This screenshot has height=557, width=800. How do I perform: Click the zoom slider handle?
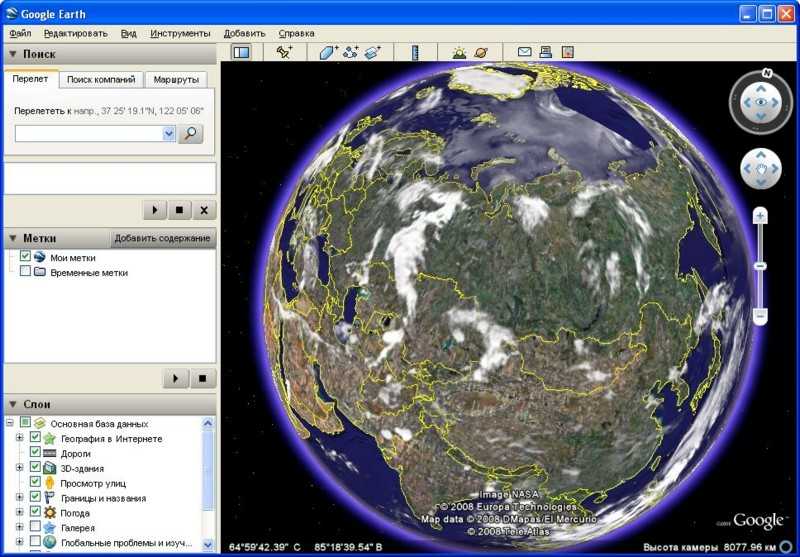760,266
